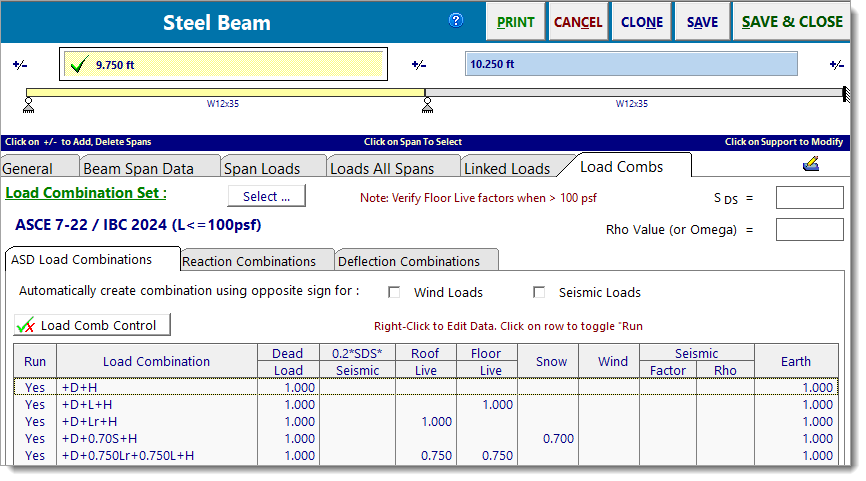This screenshot has height=481, width=866.
Task: Toggle Run for the +D+Lr+H row
Action: tap(35, 422)
